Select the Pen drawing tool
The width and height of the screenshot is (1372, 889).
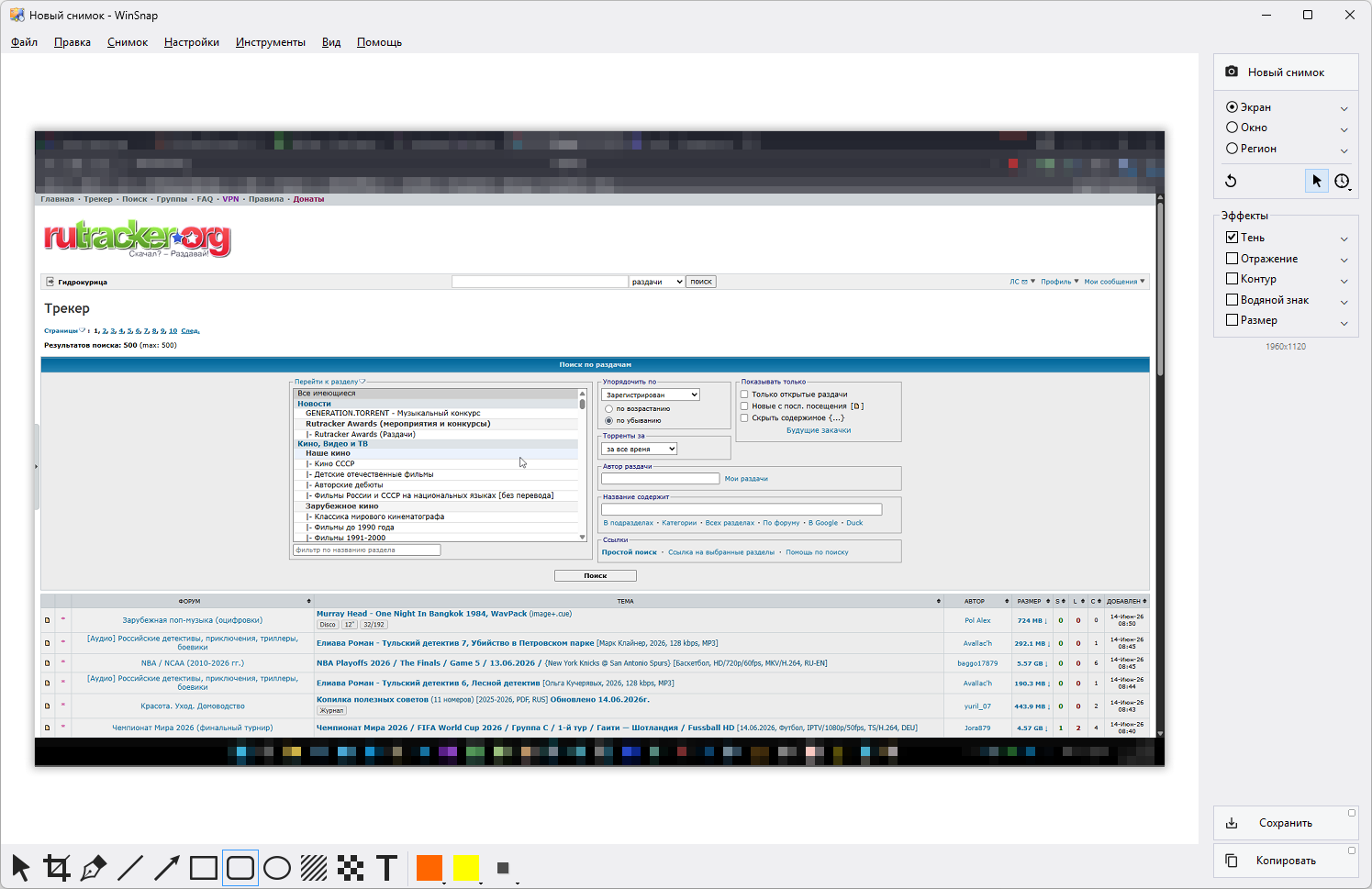coord(94,868)
